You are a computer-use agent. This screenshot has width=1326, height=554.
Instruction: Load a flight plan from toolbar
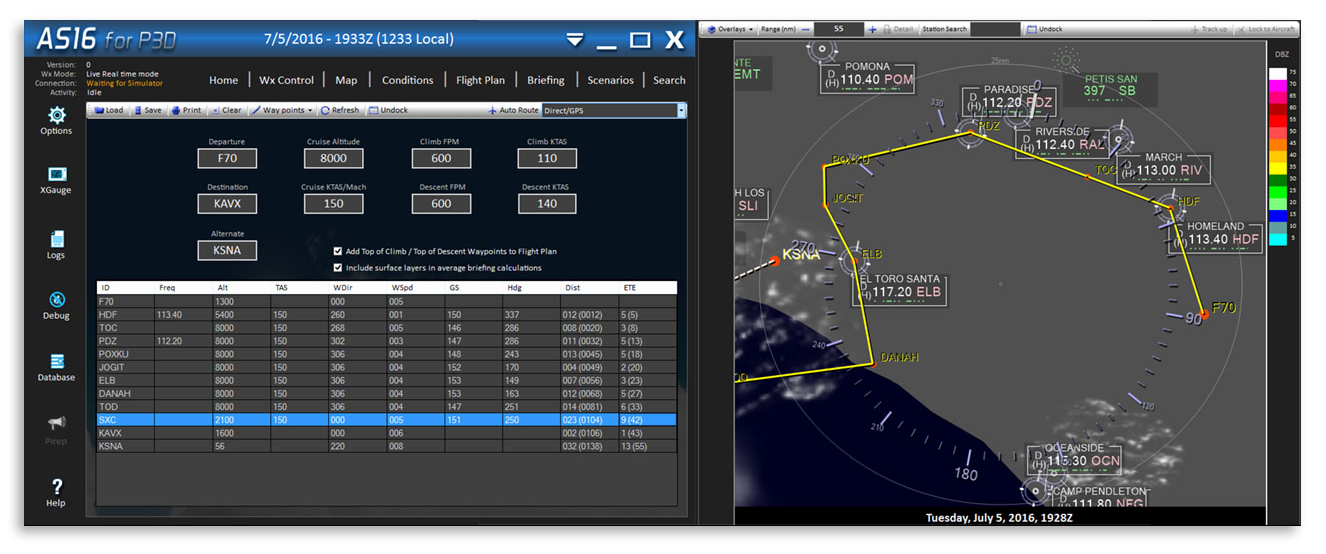tap(108, 110)
